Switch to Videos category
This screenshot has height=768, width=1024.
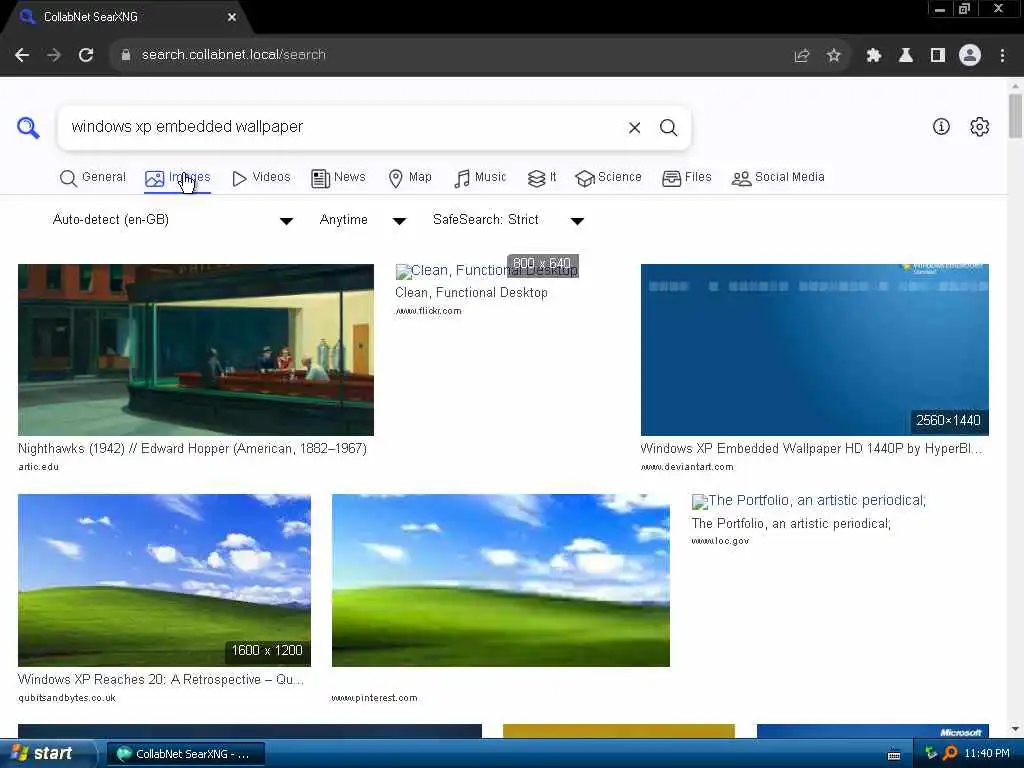pos(261,178)
